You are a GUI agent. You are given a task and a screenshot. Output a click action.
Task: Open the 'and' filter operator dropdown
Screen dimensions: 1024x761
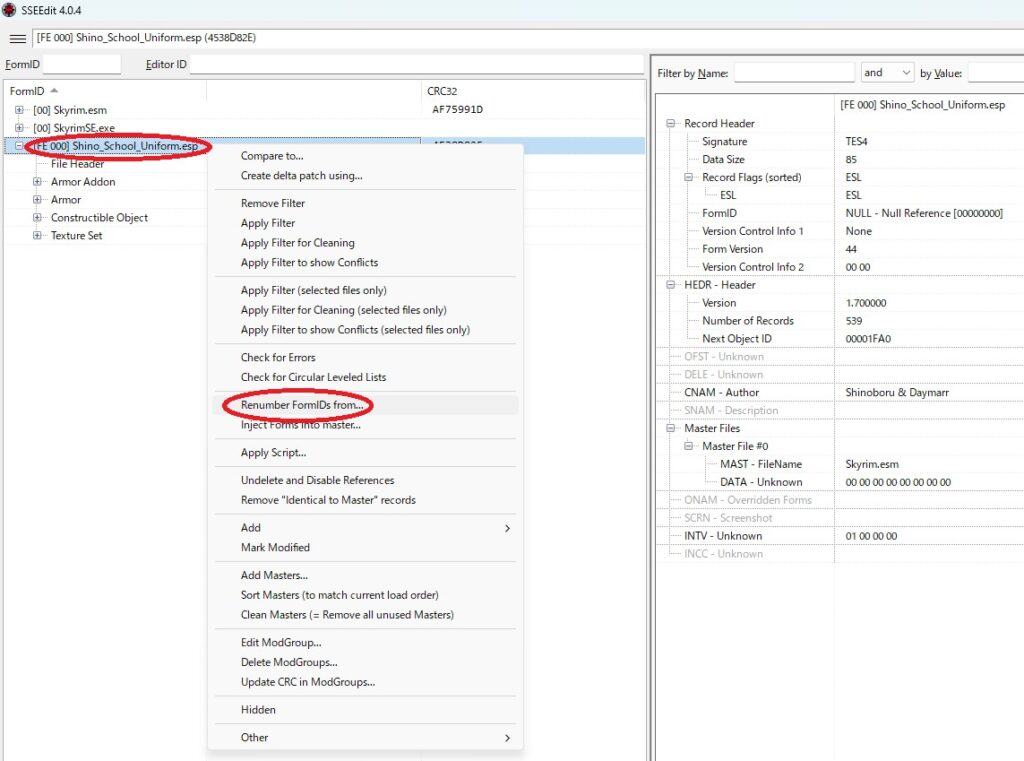pyautogui.click(x=887, y=73)
